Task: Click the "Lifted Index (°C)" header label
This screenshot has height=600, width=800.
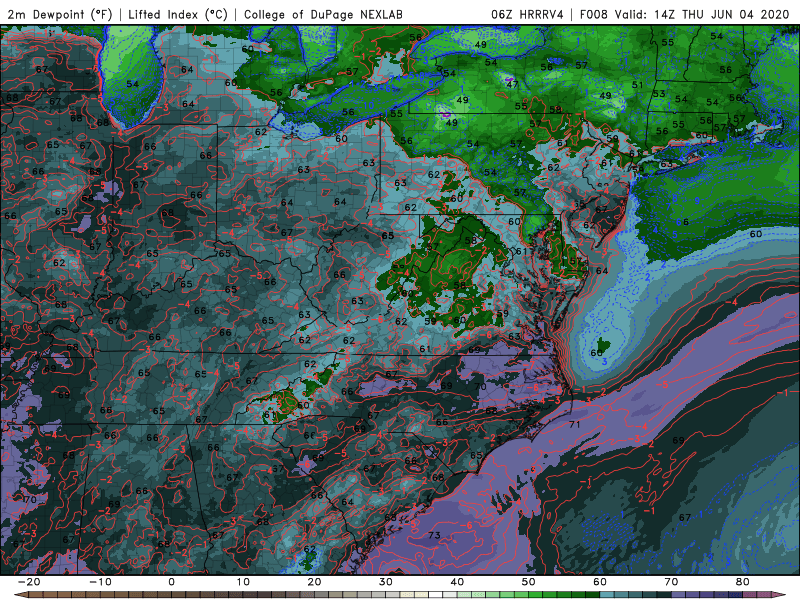Action: point(178,14)
